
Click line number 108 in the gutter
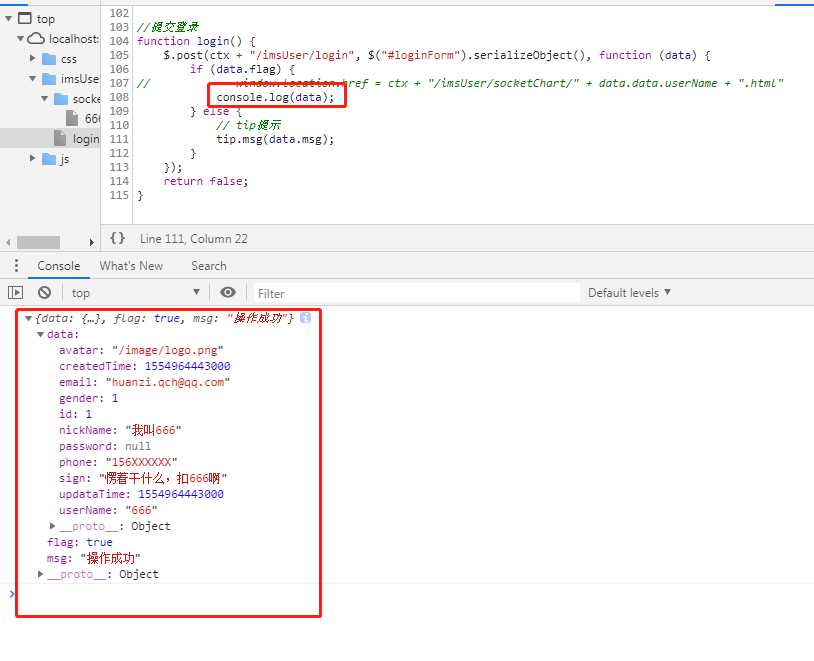click(119, 97)
